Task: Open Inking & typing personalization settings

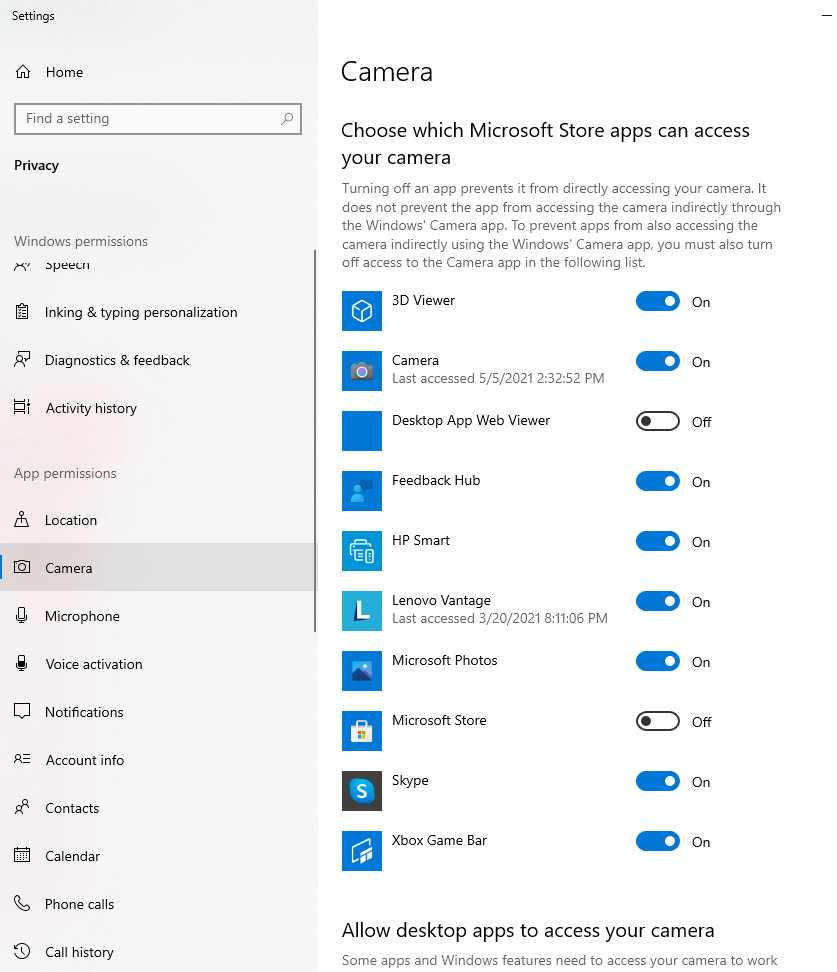Action: point(158,312)
